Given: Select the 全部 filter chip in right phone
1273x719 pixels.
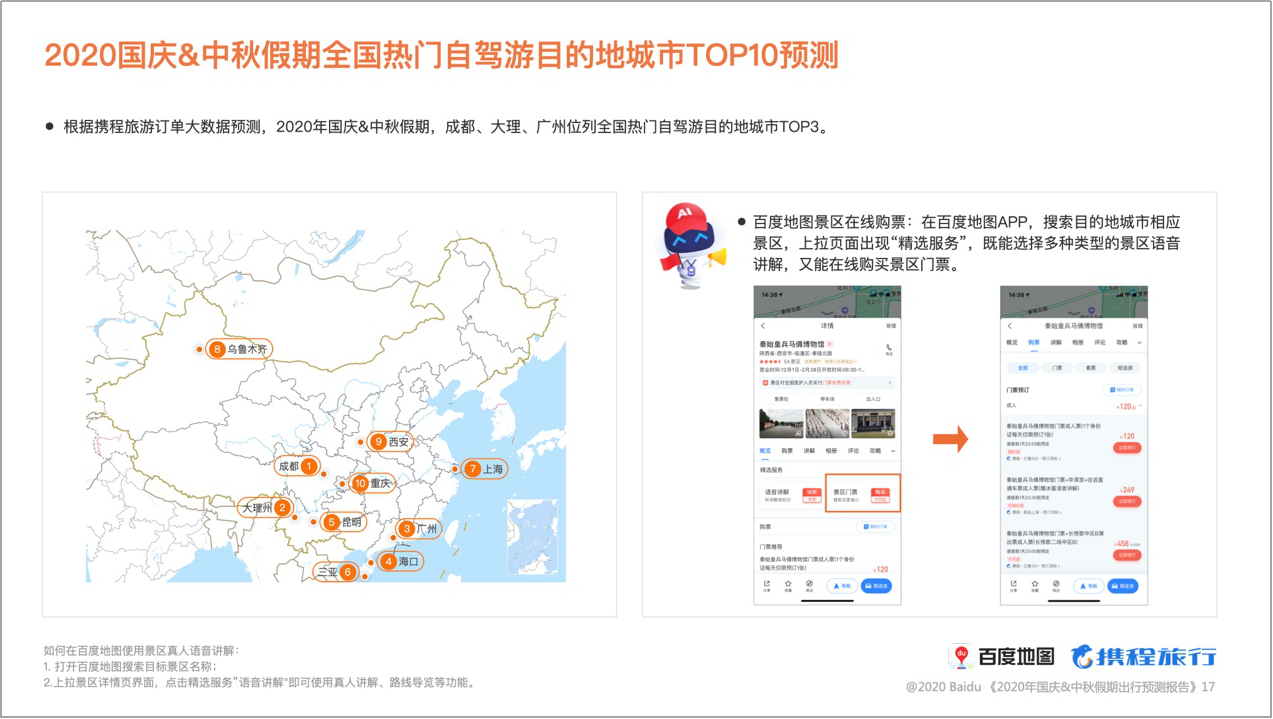Looking at the screenshot, I should coord(1023,368).
